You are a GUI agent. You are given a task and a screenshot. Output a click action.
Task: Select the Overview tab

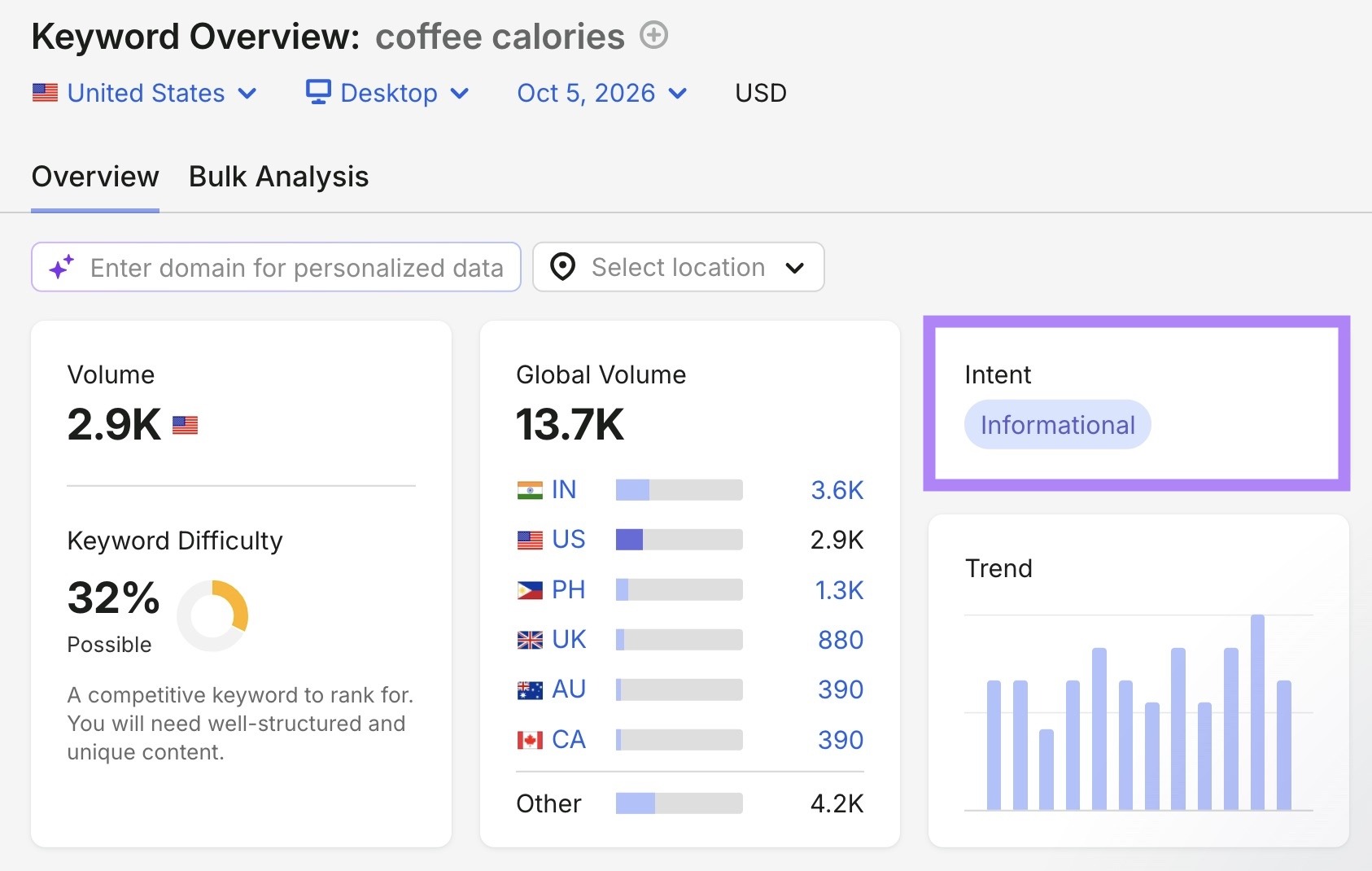(95, 177)
